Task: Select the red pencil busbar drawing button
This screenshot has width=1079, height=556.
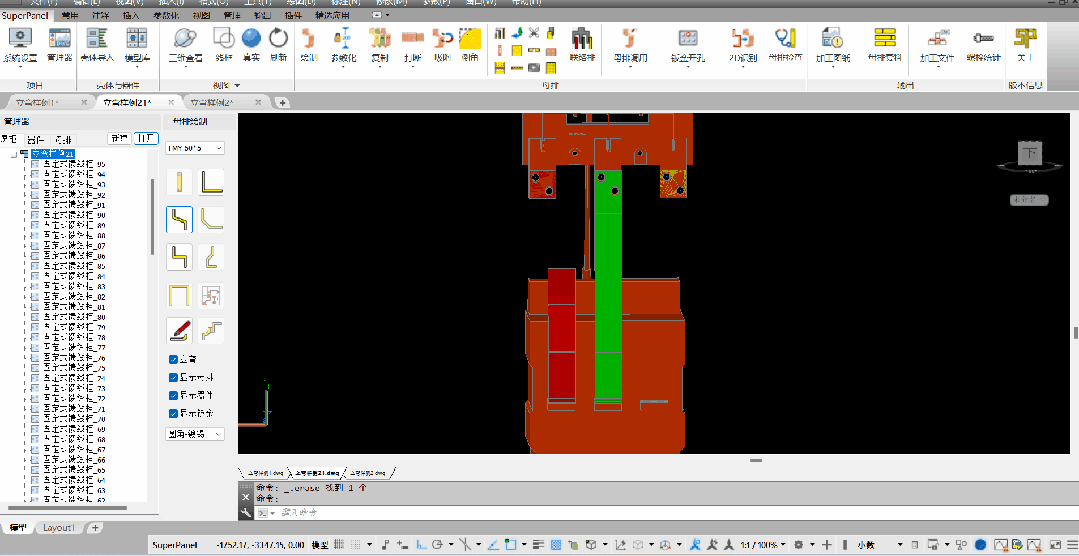Action: click(180, 331)
